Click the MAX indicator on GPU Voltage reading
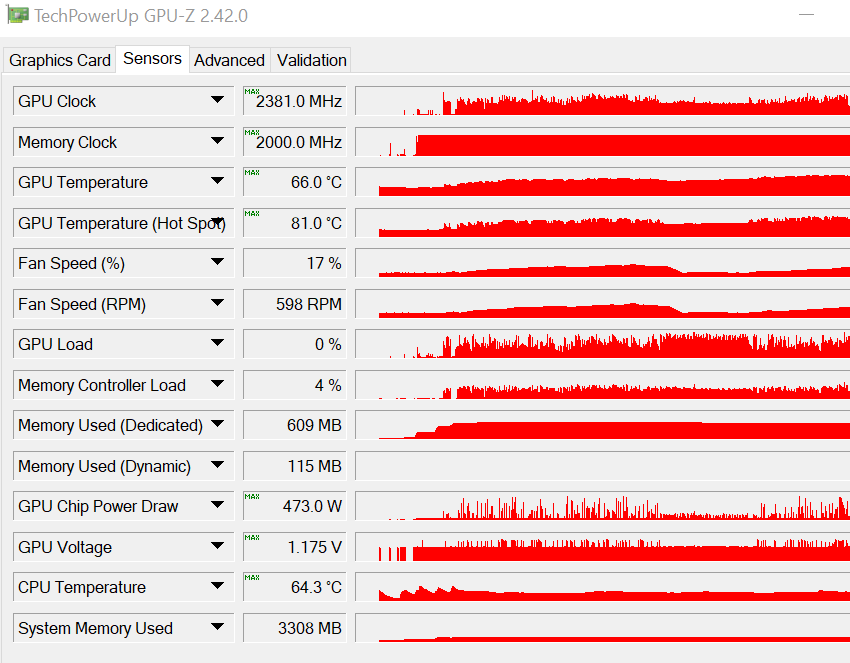 pyautogui.click(x=252, y=539)
